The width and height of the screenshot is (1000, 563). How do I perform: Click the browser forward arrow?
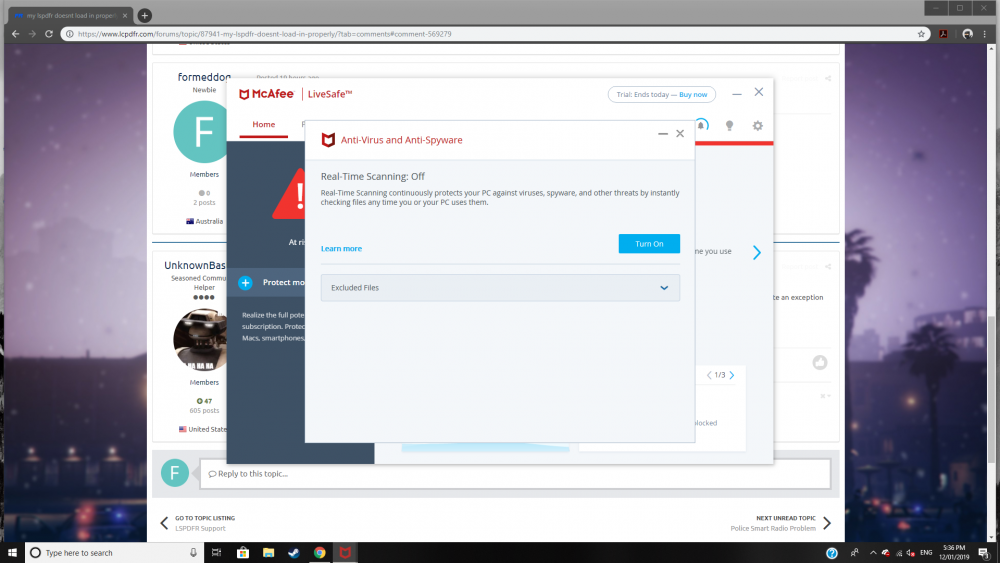pyautogui.click(x=32, y=34)
